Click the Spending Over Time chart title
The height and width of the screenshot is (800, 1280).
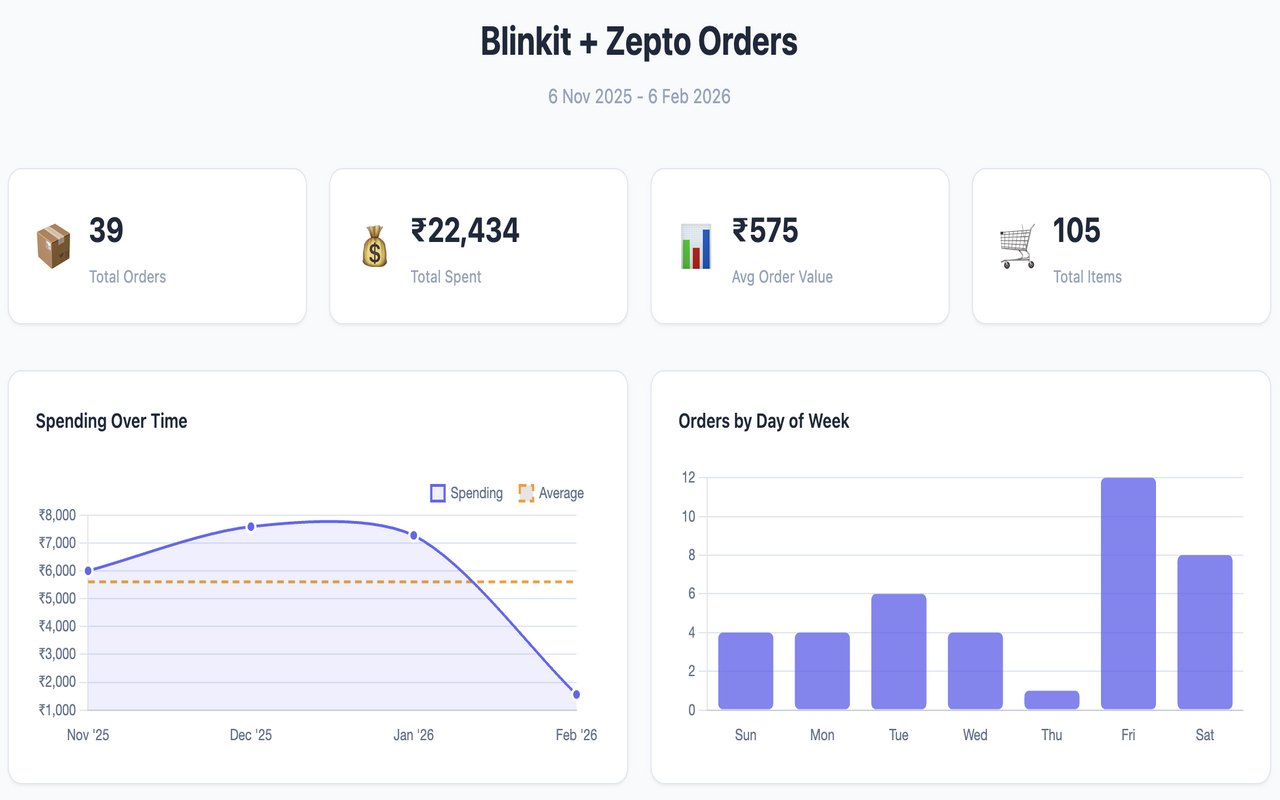click(112, 421)
